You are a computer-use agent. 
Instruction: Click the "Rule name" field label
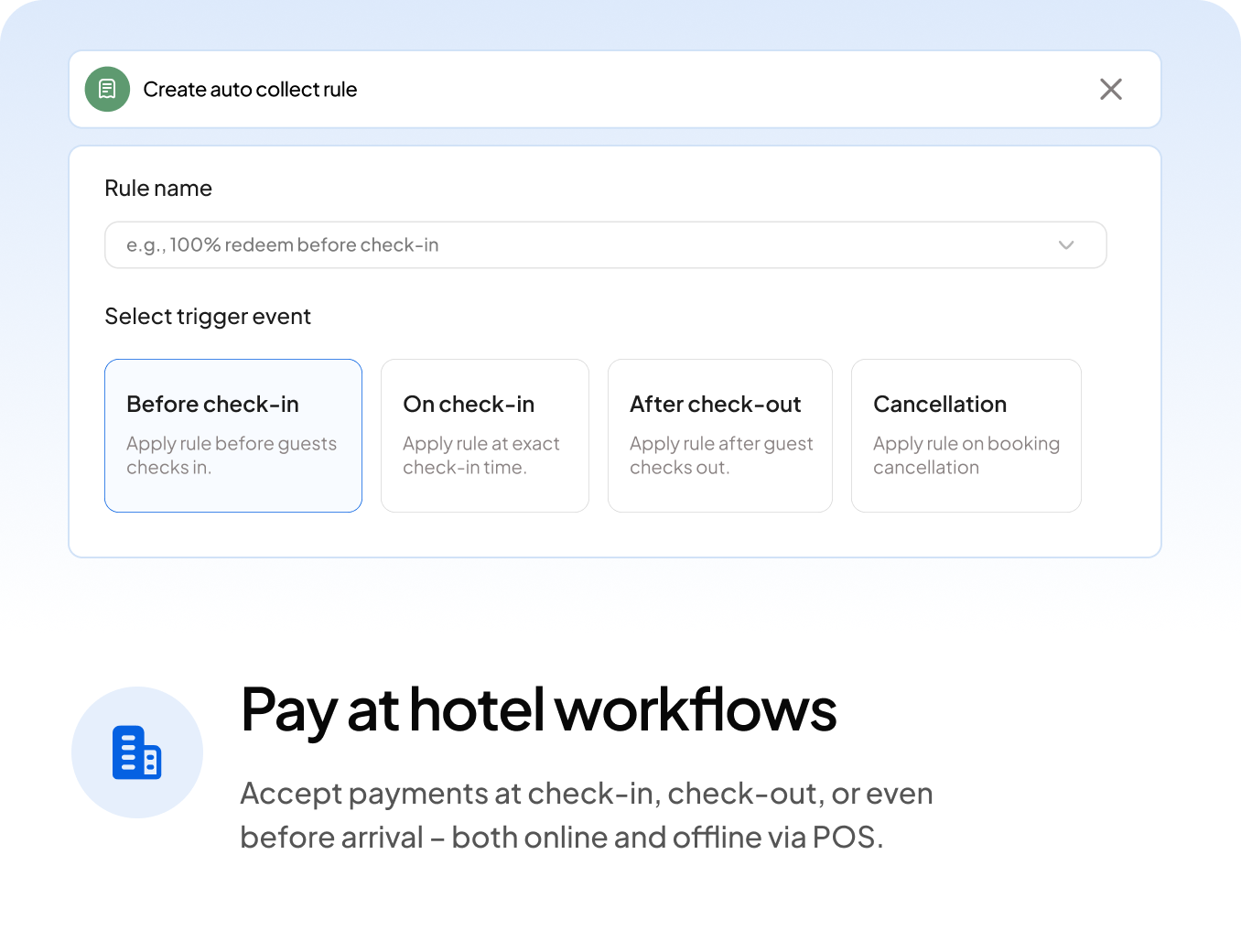(158, 189)
